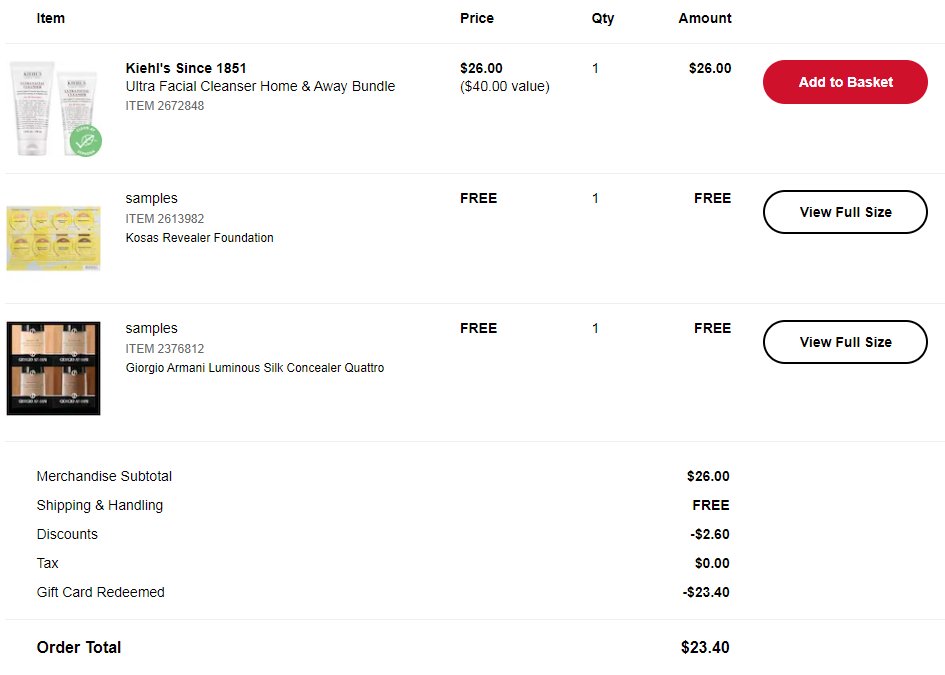
Task: View full size of Giorgio Armani Concealer
Action: [x=845, y=342]
